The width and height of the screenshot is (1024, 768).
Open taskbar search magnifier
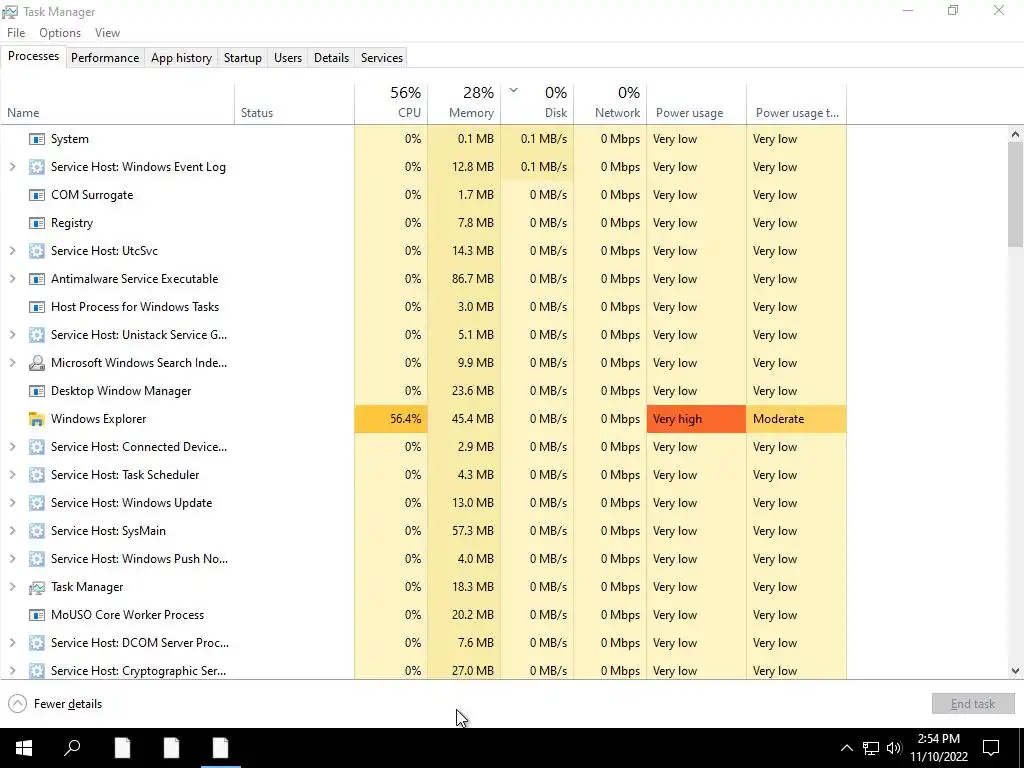tap(72, 748)
